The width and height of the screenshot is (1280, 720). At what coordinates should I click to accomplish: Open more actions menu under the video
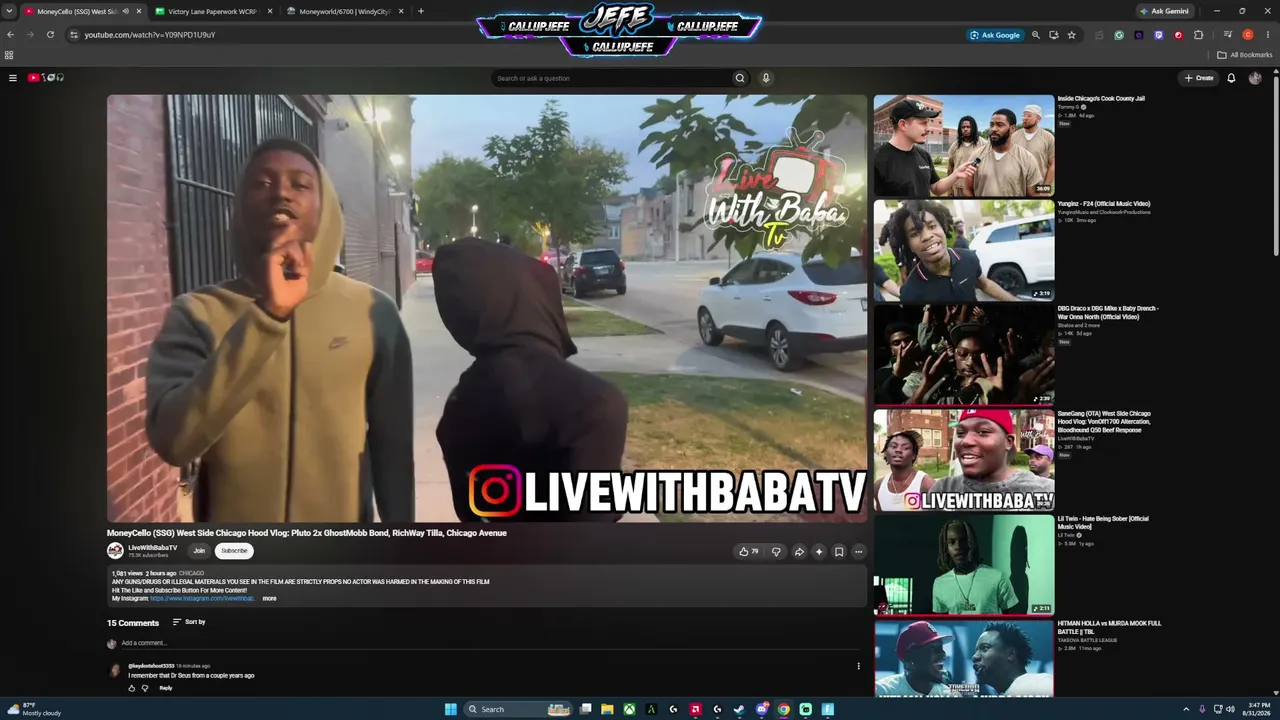pyautogui.click(x=858, y=551)
